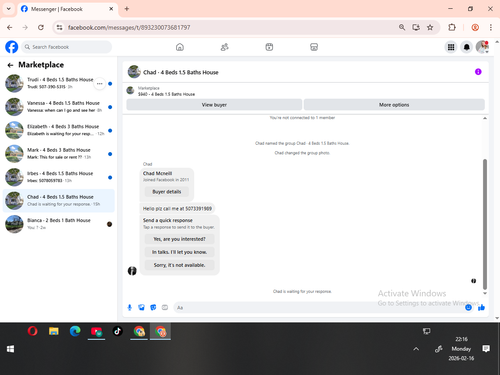This screenshot has width=500, height=375.
Task: Open the Chrome three-dot menu
Action: [x=491, y=27]
